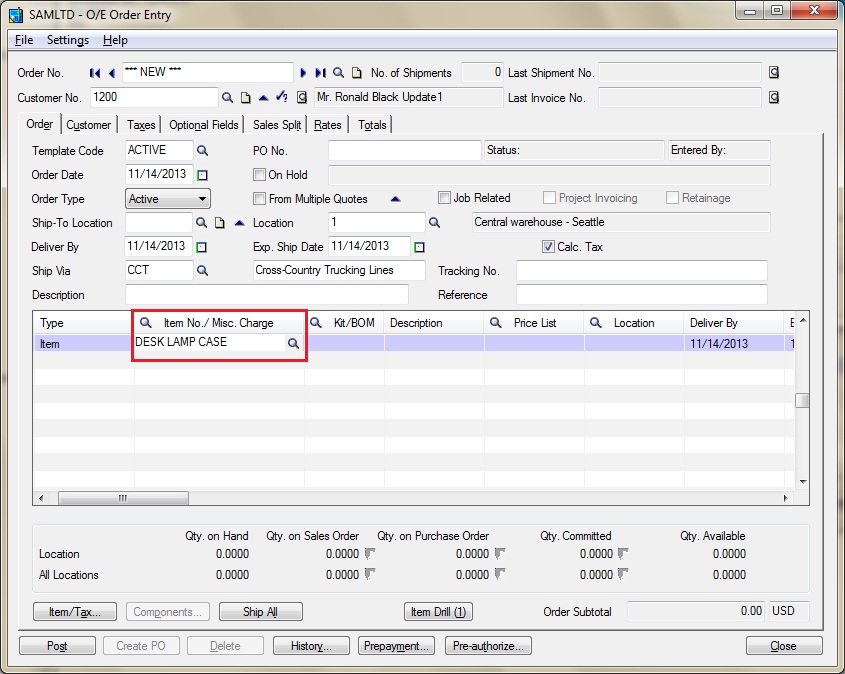Drill down Location Qty. on Sales Order
This screenshot has width=845, height=674.
[x=370, y=553]
